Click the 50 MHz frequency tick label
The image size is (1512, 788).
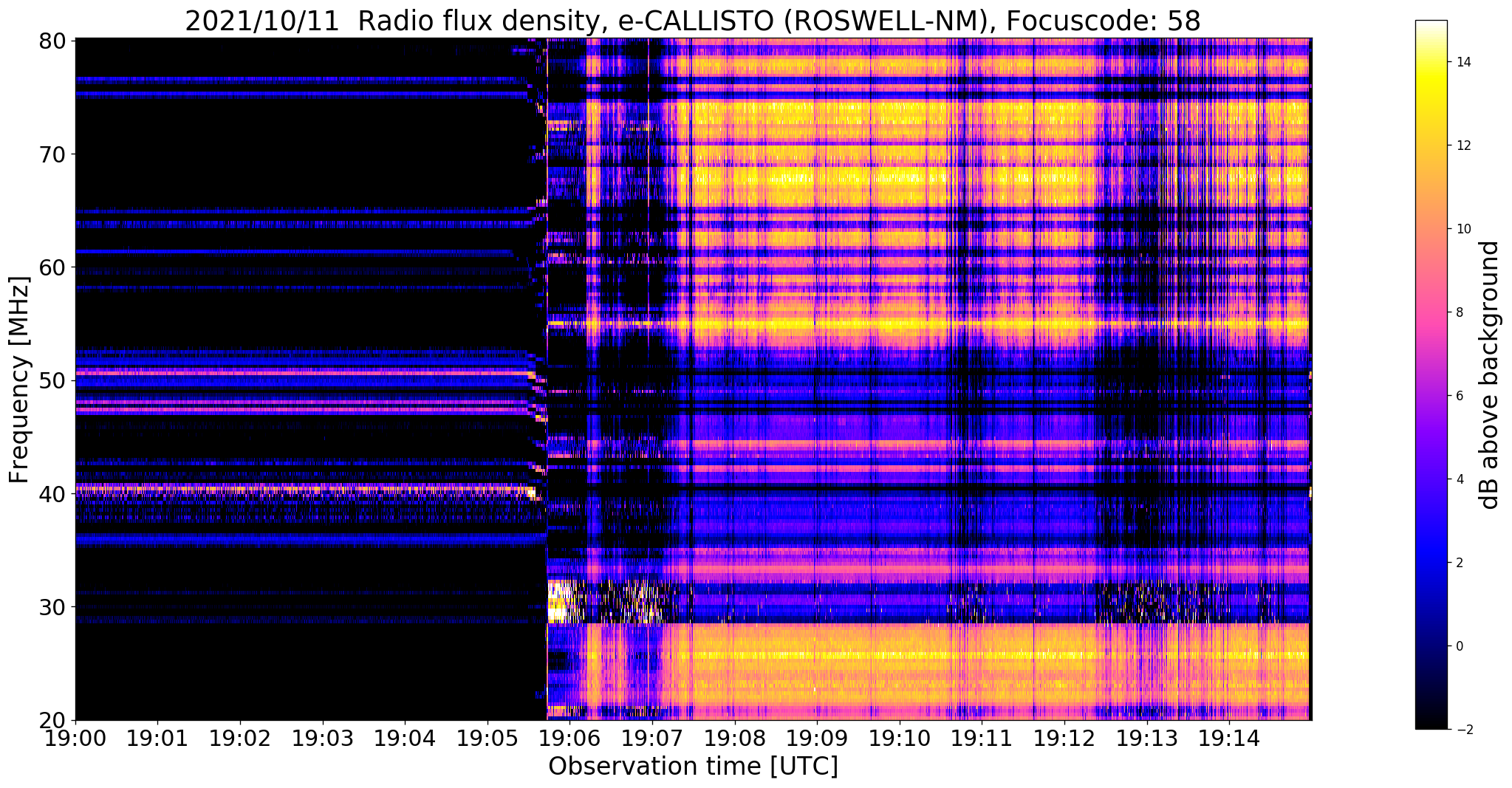coord(52,380)
